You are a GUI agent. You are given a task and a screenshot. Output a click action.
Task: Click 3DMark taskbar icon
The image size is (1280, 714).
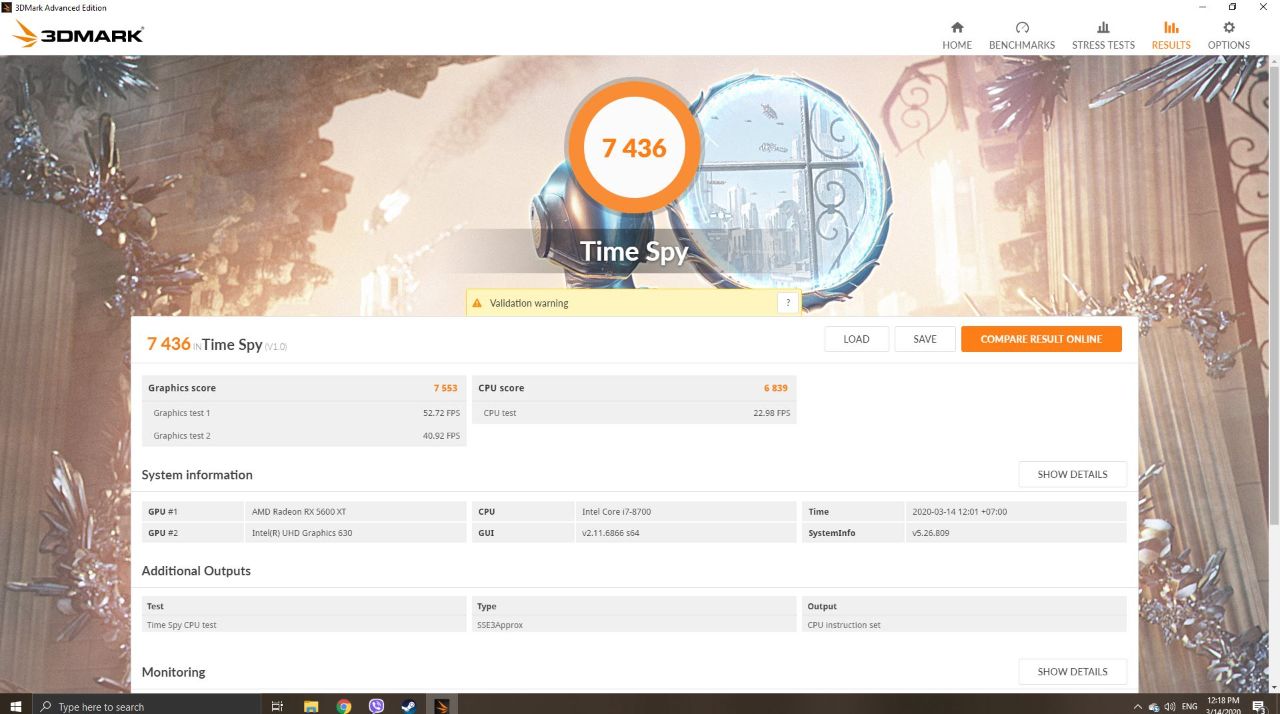click(440, 706)
